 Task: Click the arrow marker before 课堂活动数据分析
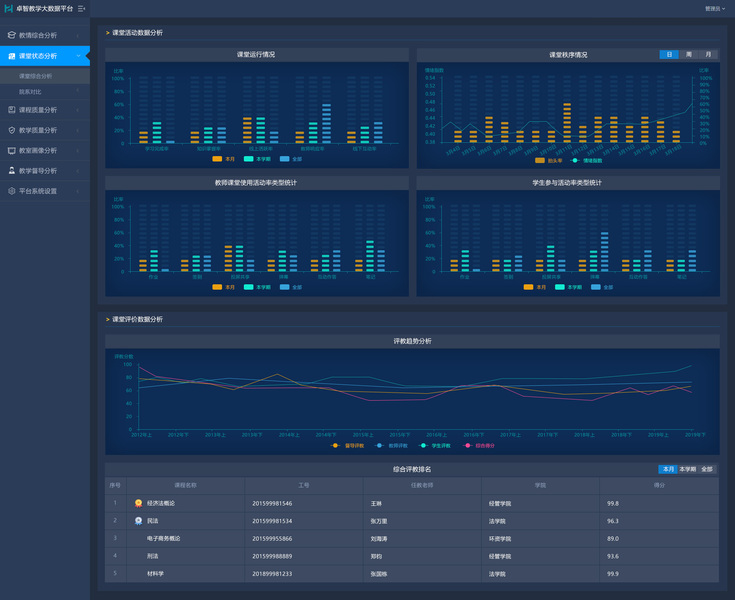point(107,33)
